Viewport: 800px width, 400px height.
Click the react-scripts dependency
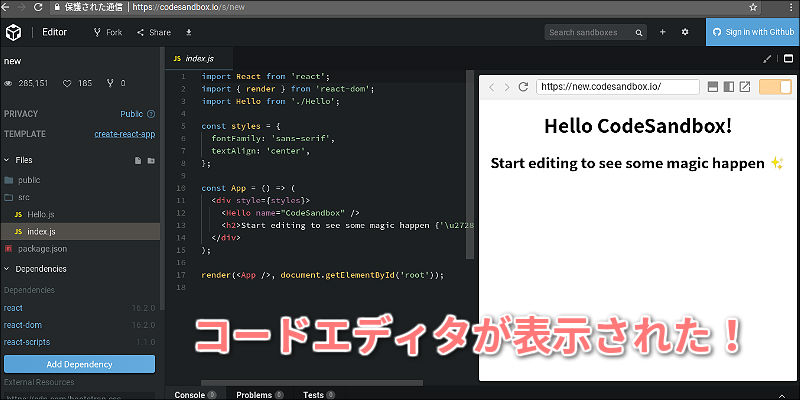tap(27, 342)
